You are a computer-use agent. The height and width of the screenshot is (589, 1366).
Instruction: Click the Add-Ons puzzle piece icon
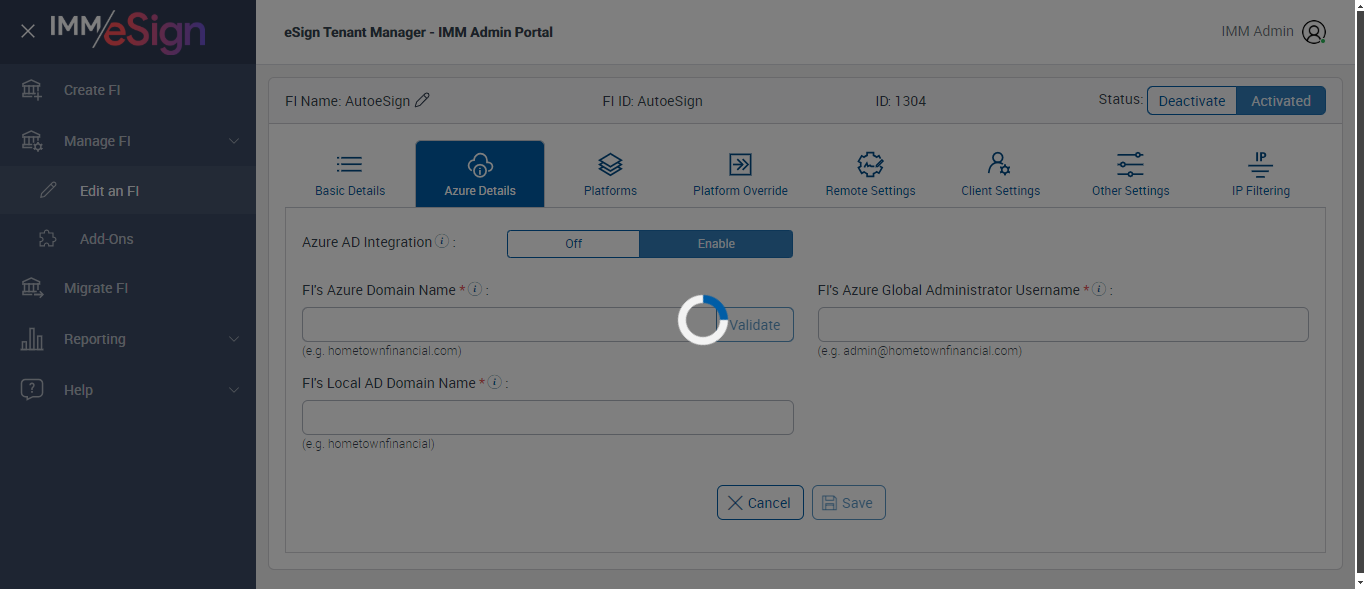(x=47, y=239)
